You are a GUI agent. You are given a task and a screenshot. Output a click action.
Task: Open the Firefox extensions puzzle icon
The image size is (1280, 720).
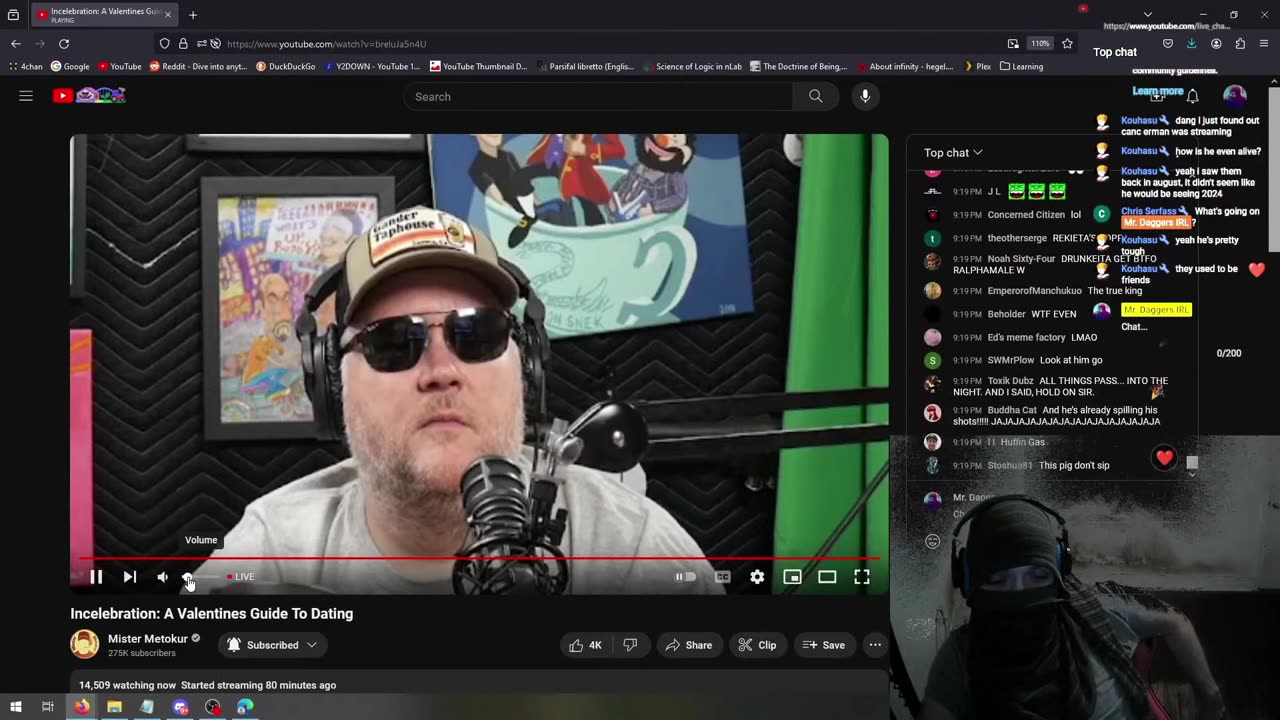tap(1240, 44)
